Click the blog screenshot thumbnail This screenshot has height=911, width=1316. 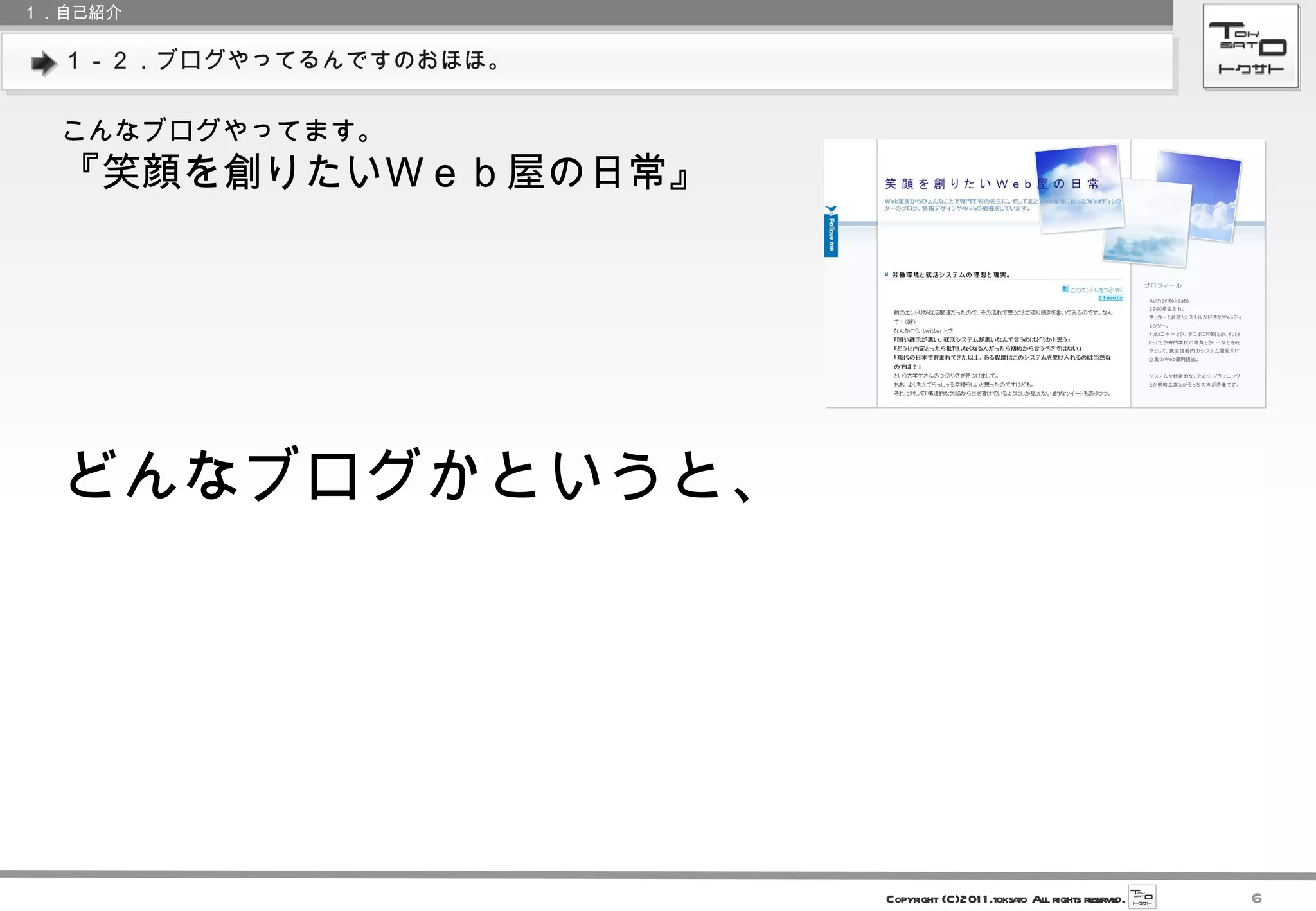(x=1045, y=273)
